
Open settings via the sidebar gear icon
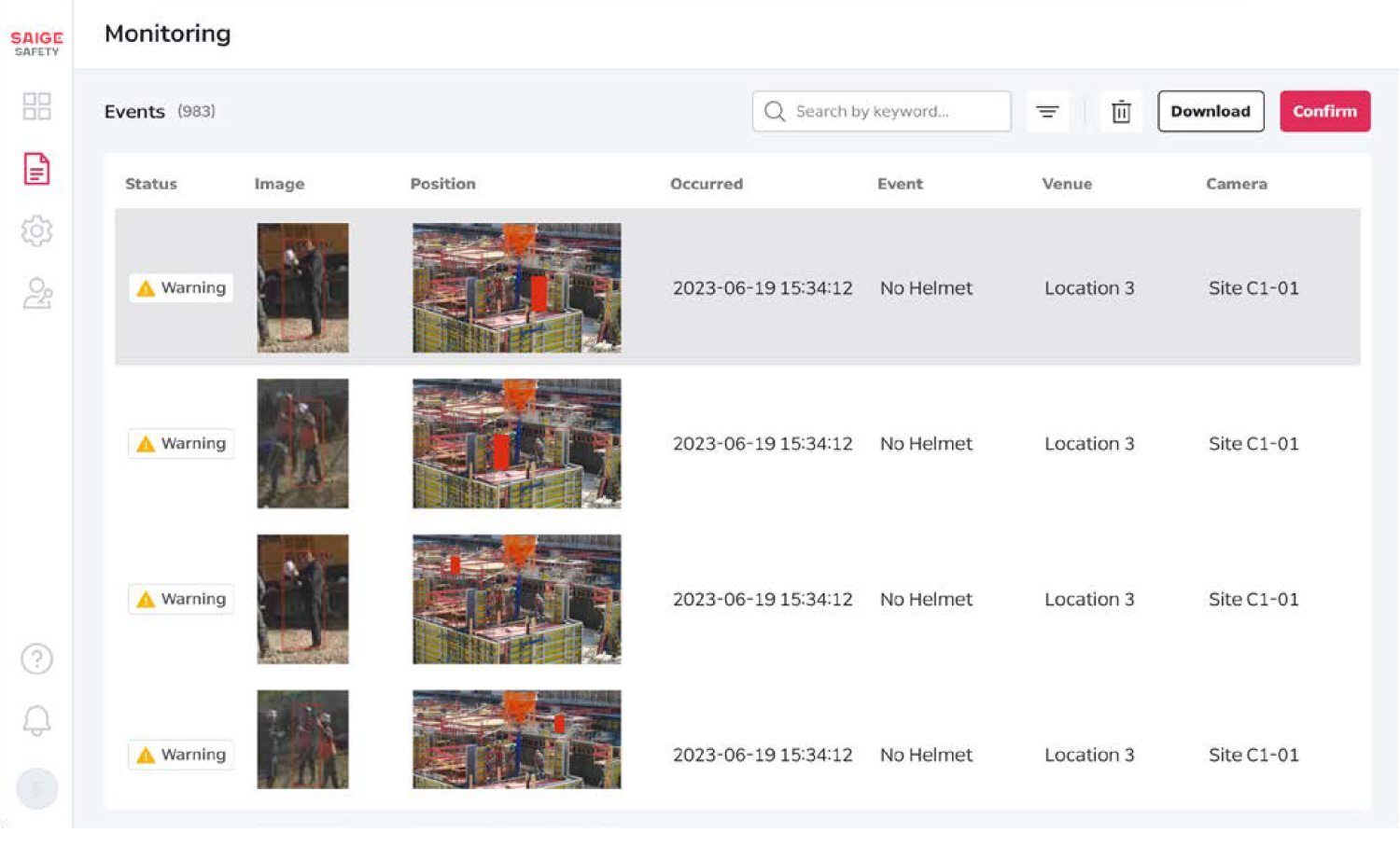pos(36,230)
